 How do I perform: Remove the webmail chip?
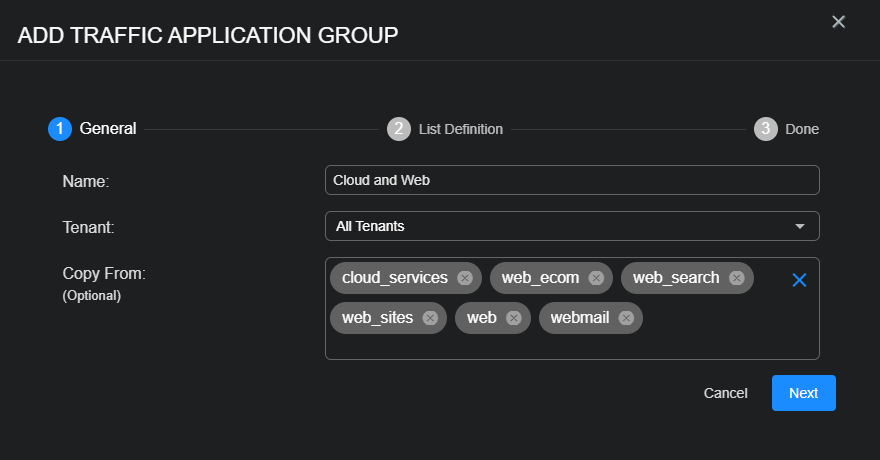(x=626, y=318)
